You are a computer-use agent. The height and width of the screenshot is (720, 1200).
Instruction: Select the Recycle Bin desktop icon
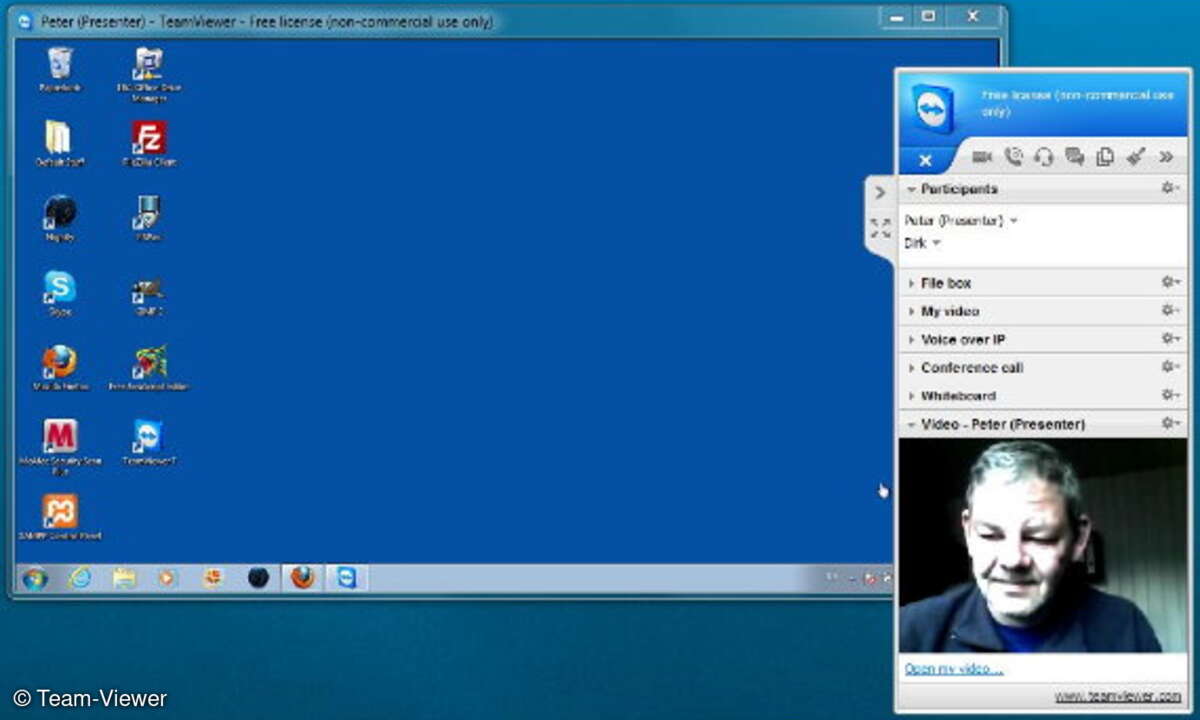tap(60, 70)
